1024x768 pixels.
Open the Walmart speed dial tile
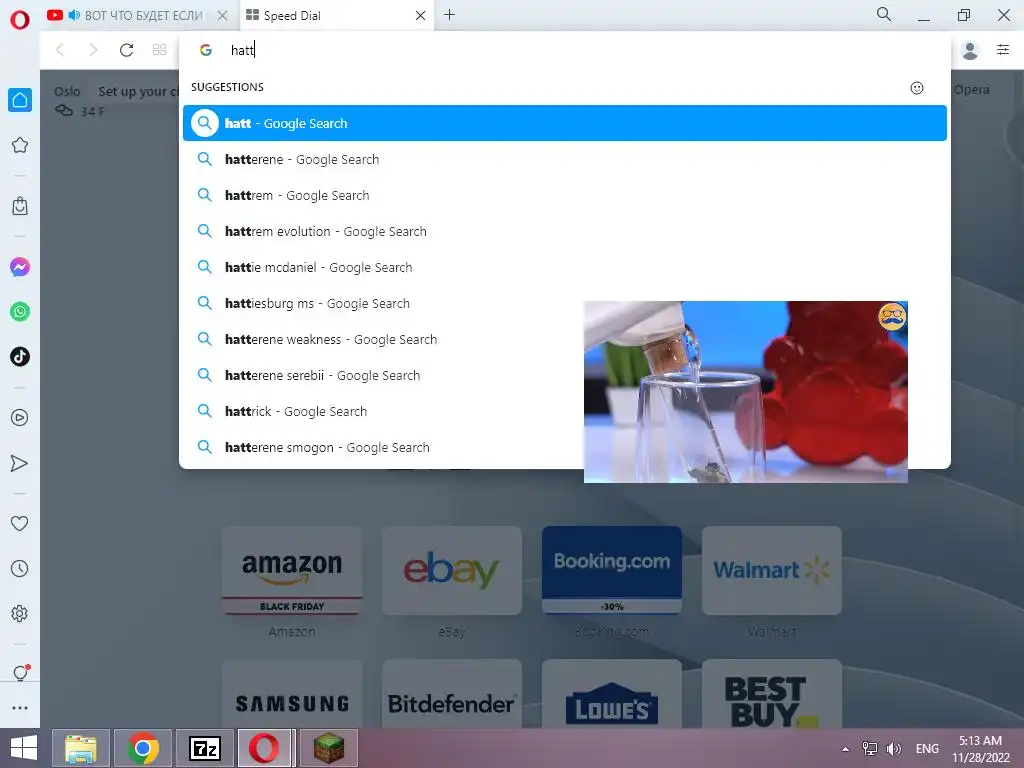772,570
